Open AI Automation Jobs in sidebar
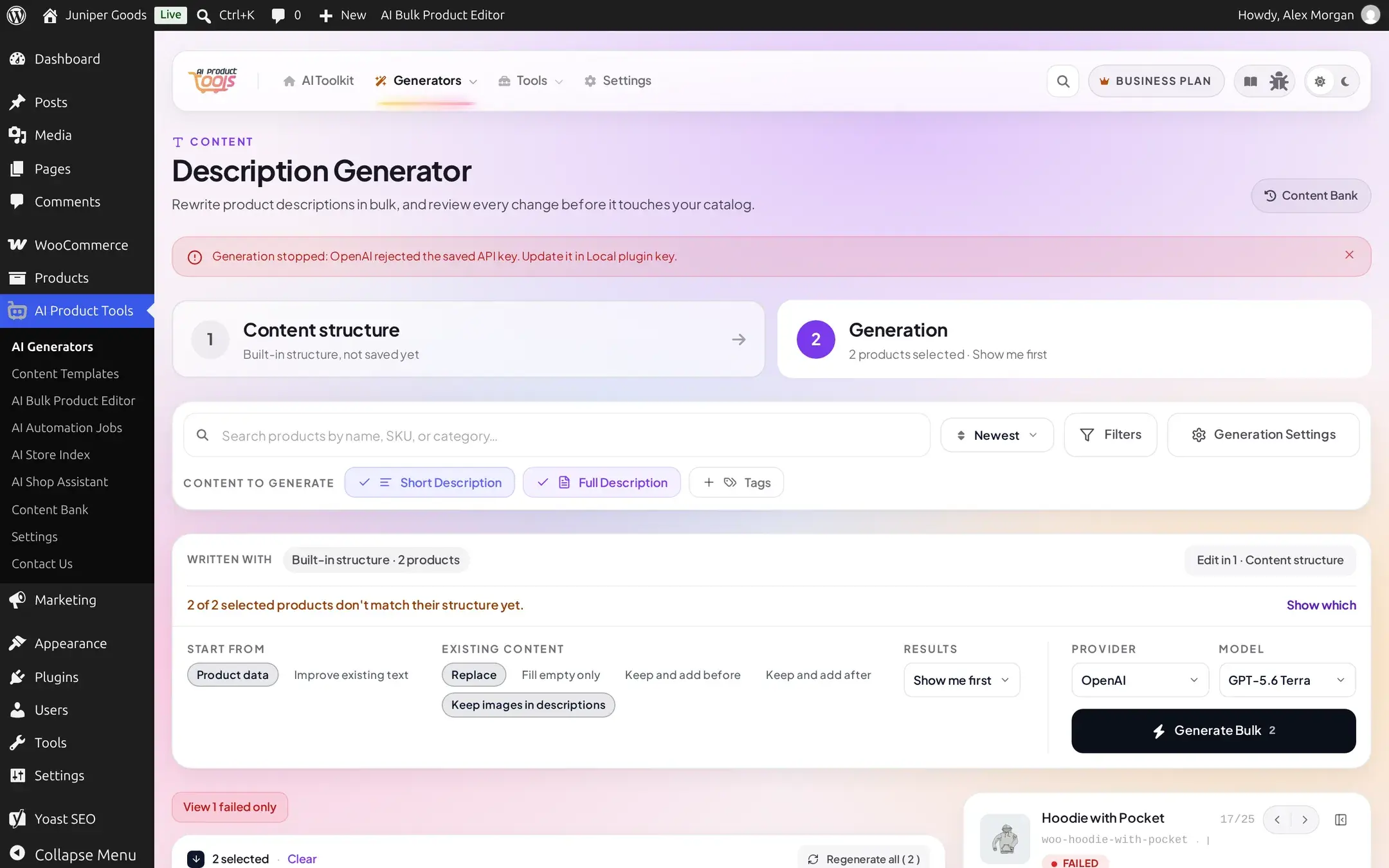 pyautogui.click(x=67, y=428)
